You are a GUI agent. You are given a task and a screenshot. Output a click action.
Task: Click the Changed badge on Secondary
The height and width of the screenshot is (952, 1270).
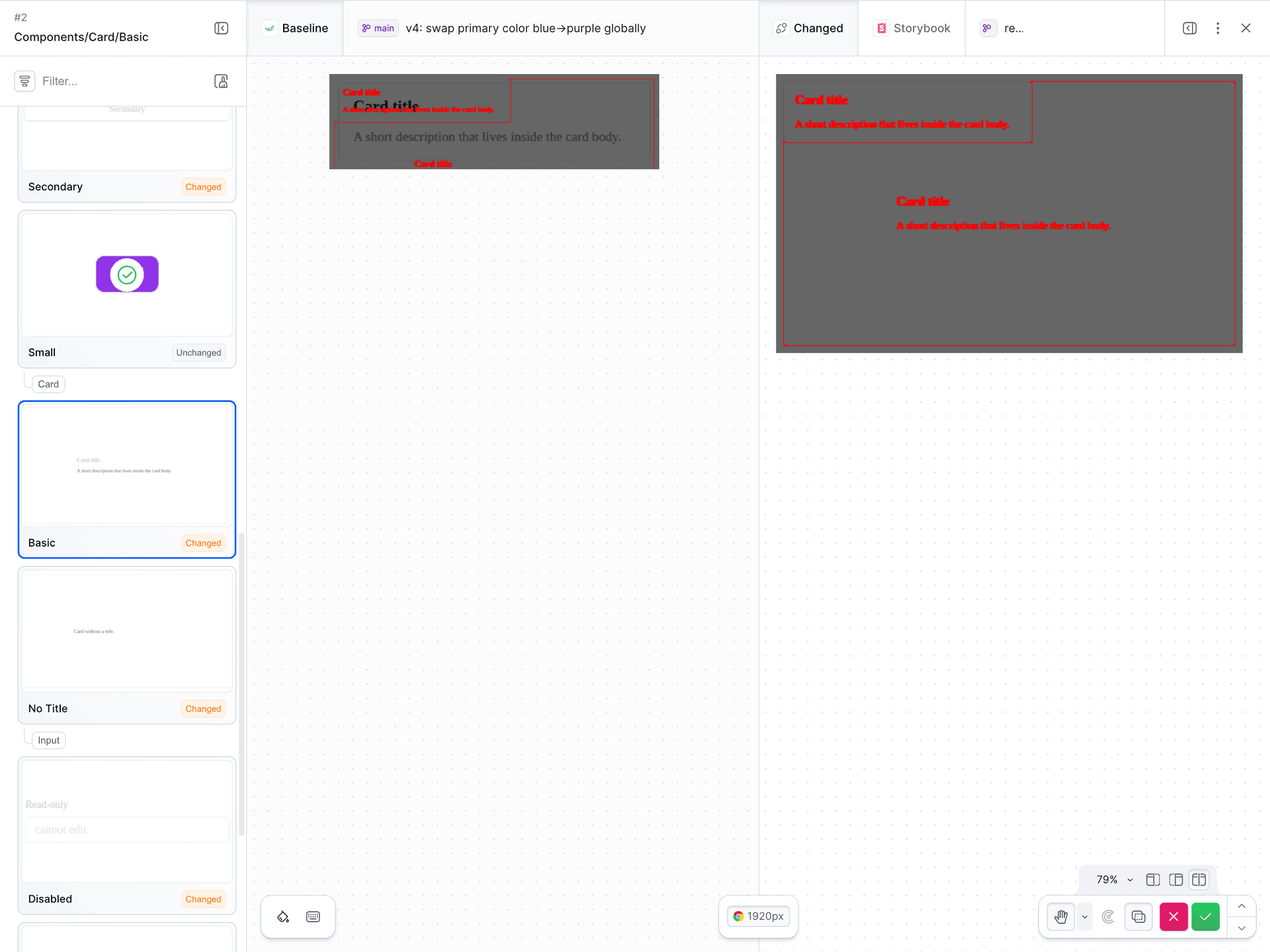[203, 187]
